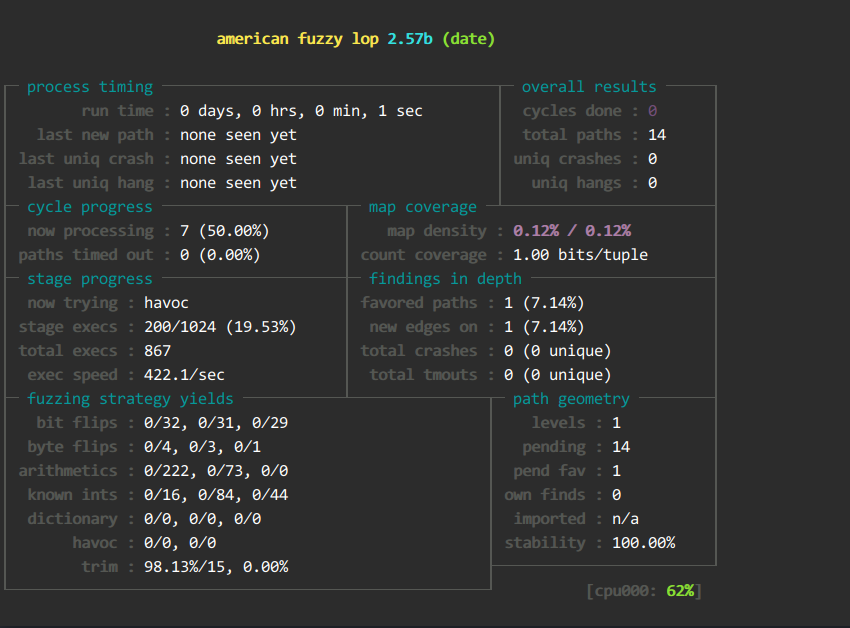Select the 'overall results' section header
The width and height of the screenshot is (850, 628).
589,87
